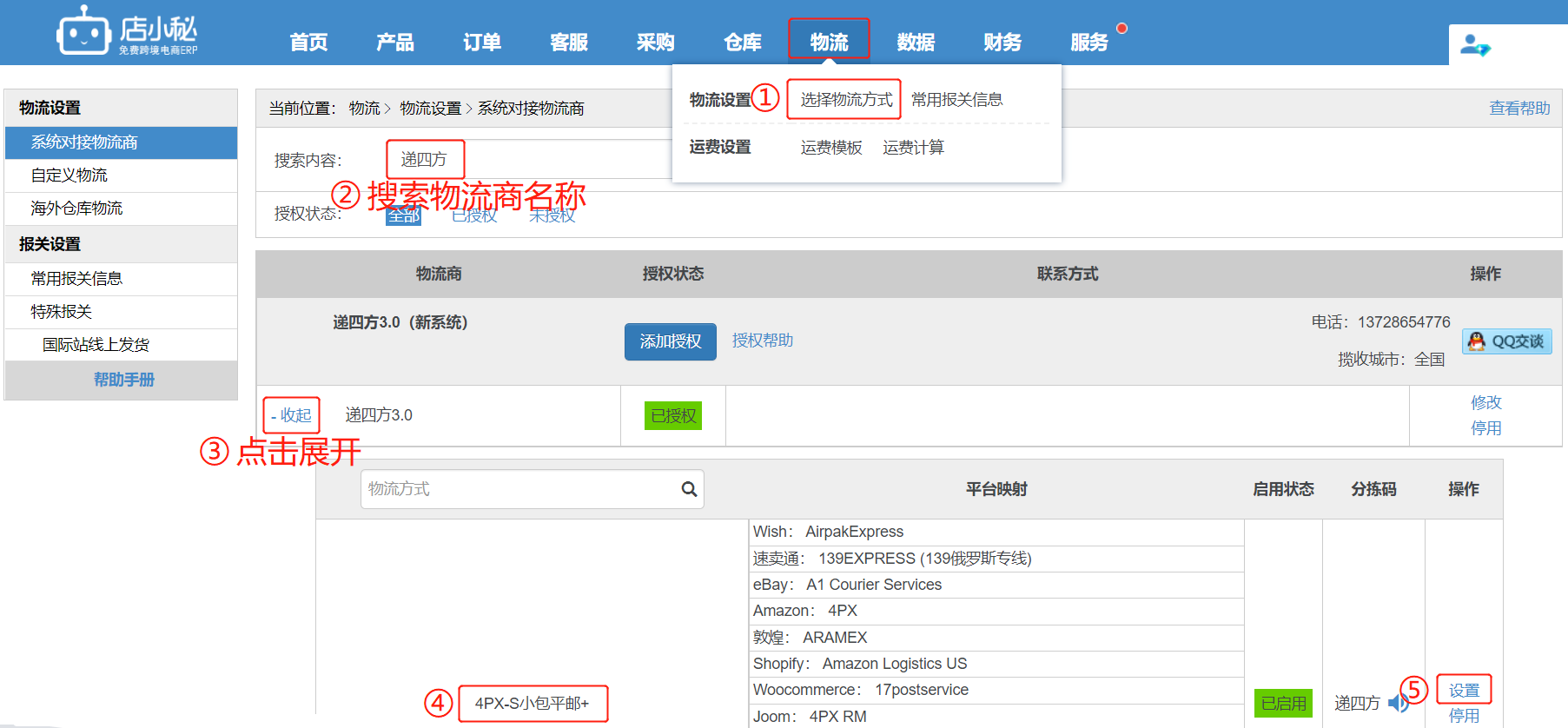This screenshot has width=1568, height=728.
Task: Click the QQ交谈 penguin button
Action: tap(1507, 341)
